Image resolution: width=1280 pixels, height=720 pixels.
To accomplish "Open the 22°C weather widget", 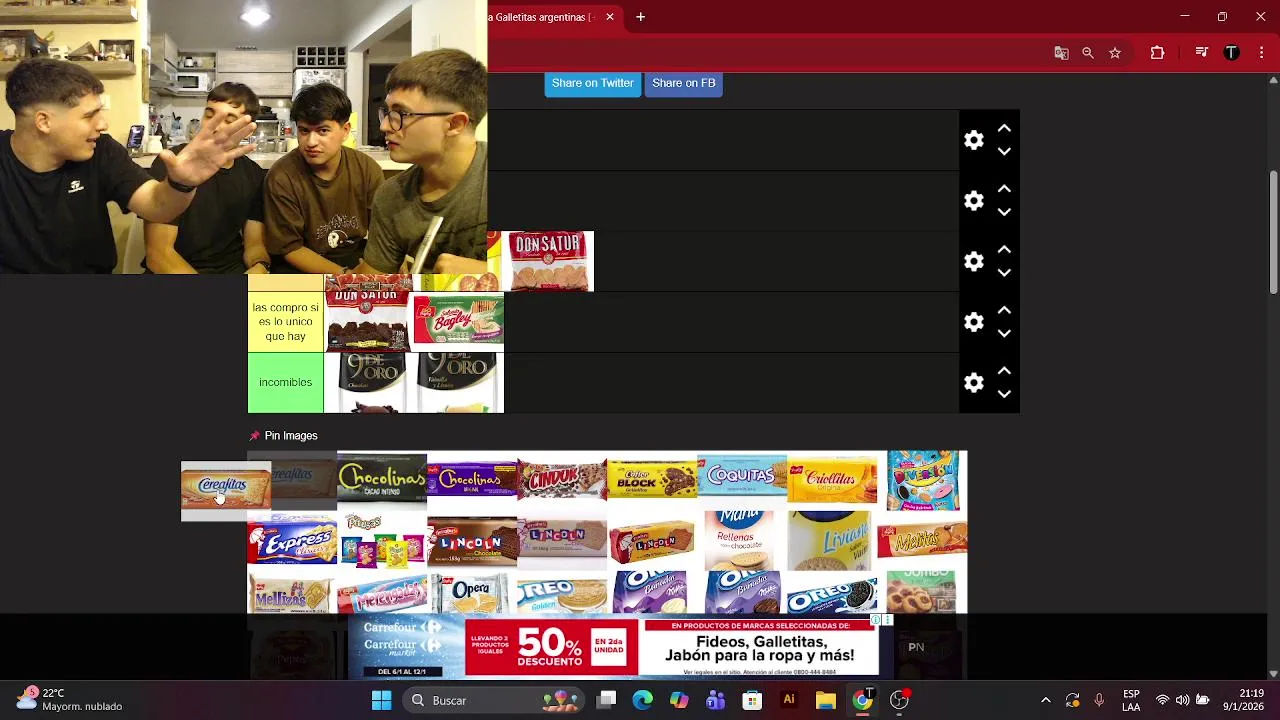I will [x=68, y=700].
